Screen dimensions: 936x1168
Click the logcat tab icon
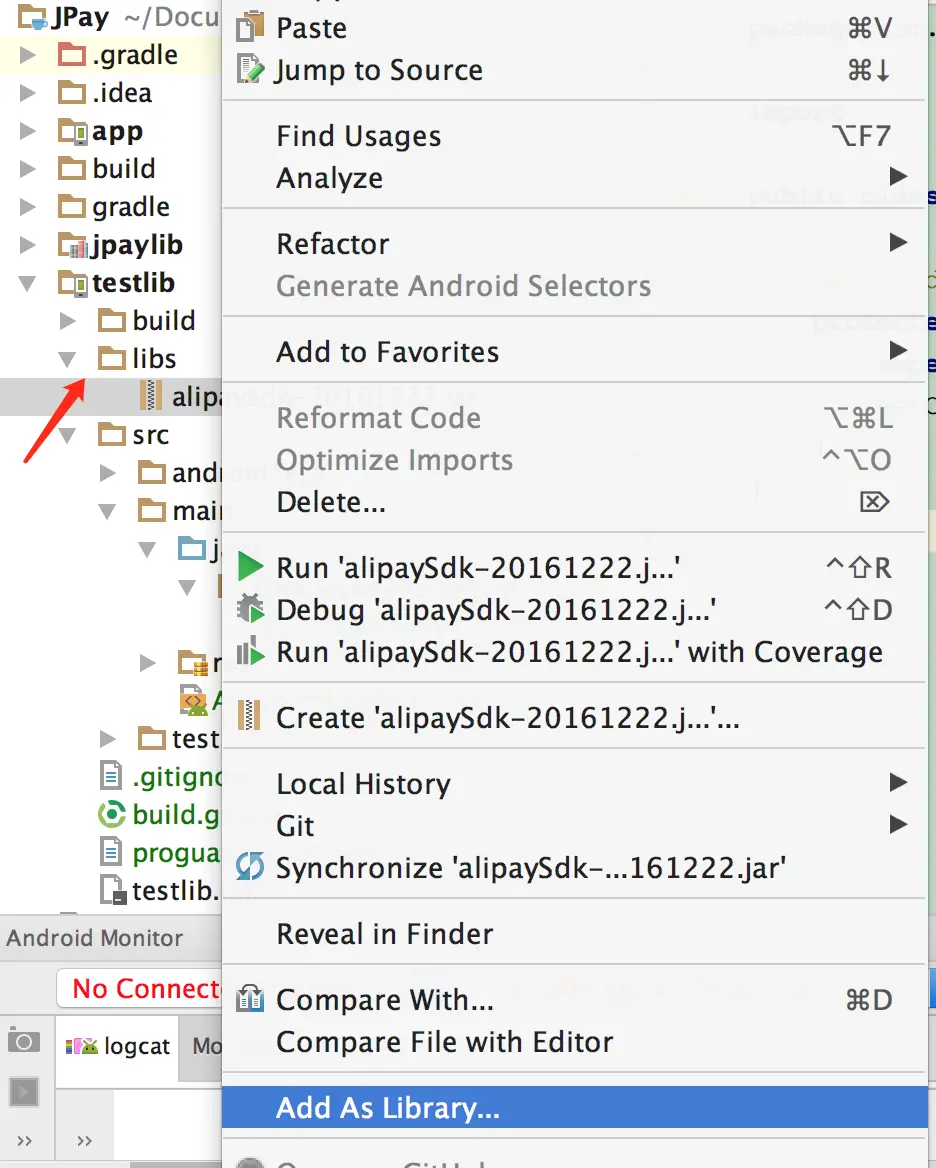pos(82,1046)
